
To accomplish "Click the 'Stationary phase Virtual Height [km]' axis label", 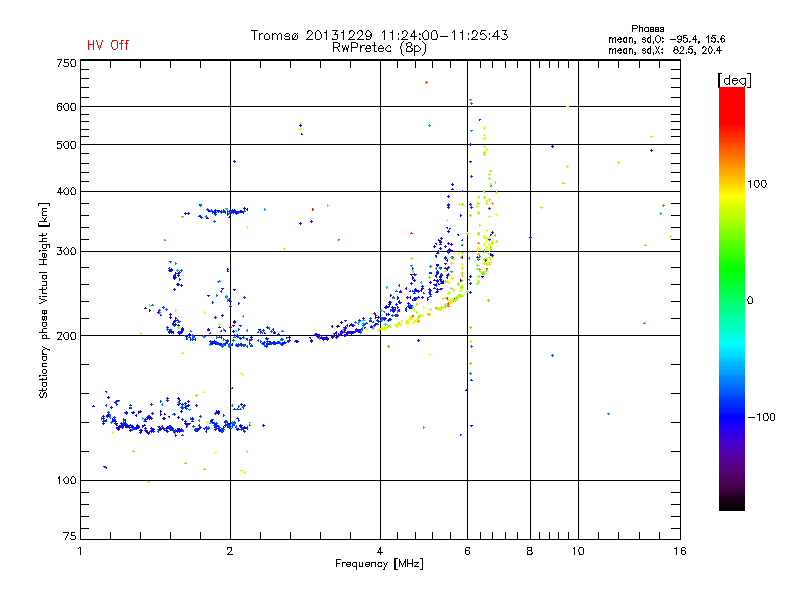I will coord(43,300).
